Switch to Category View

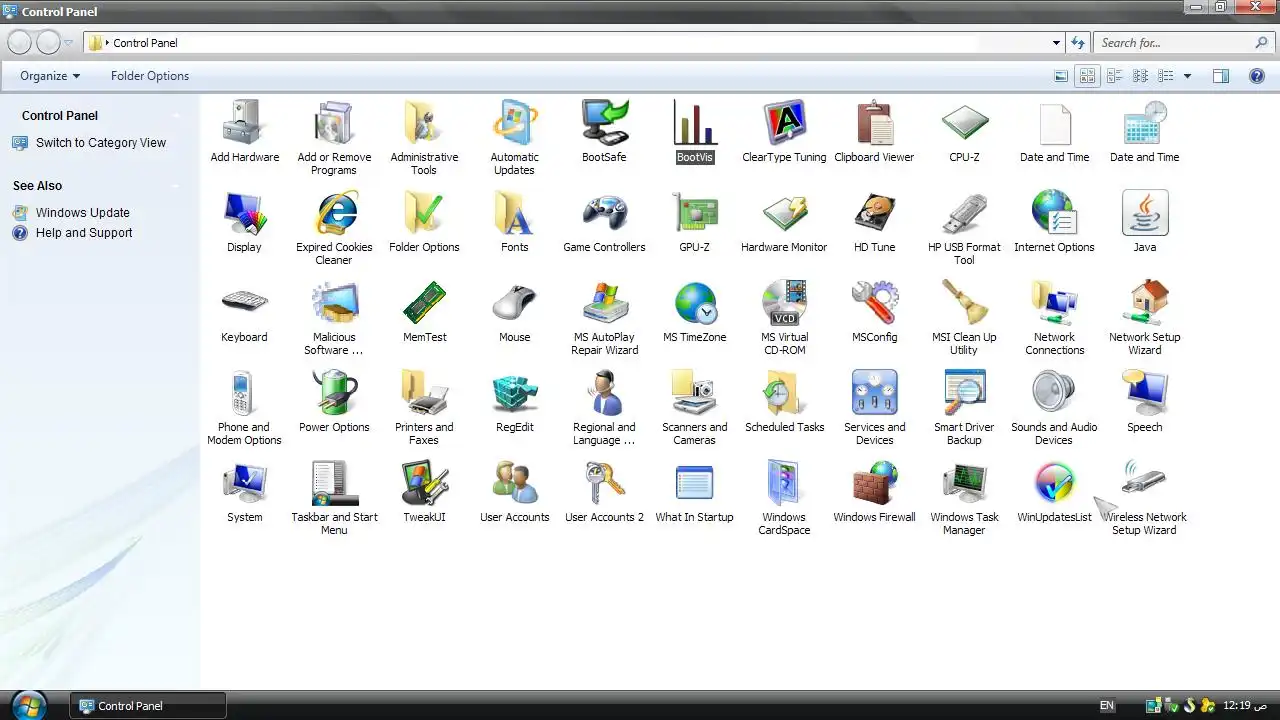click(x=100, y=143)
